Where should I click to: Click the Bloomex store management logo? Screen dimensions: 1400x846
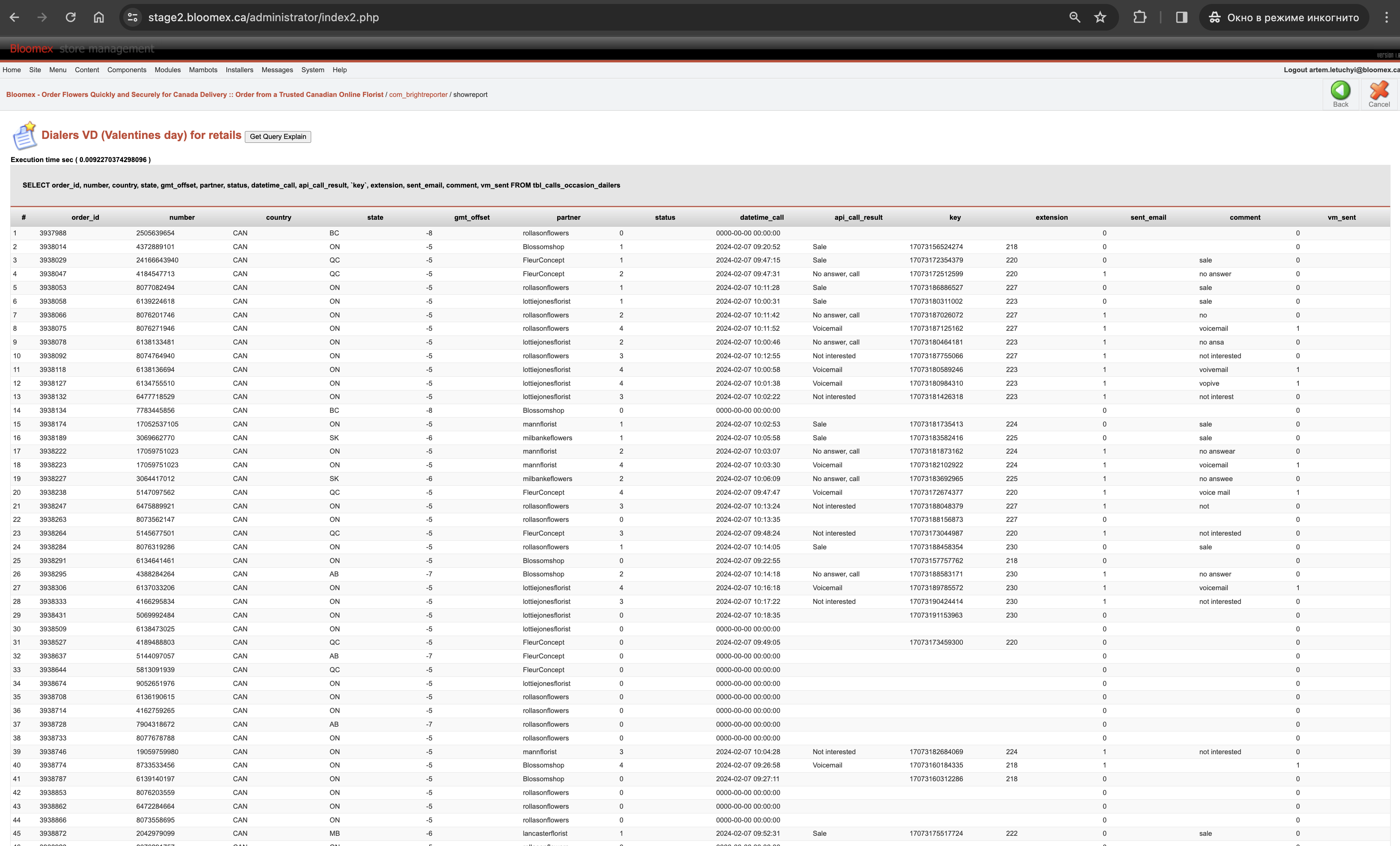(82, 49)
